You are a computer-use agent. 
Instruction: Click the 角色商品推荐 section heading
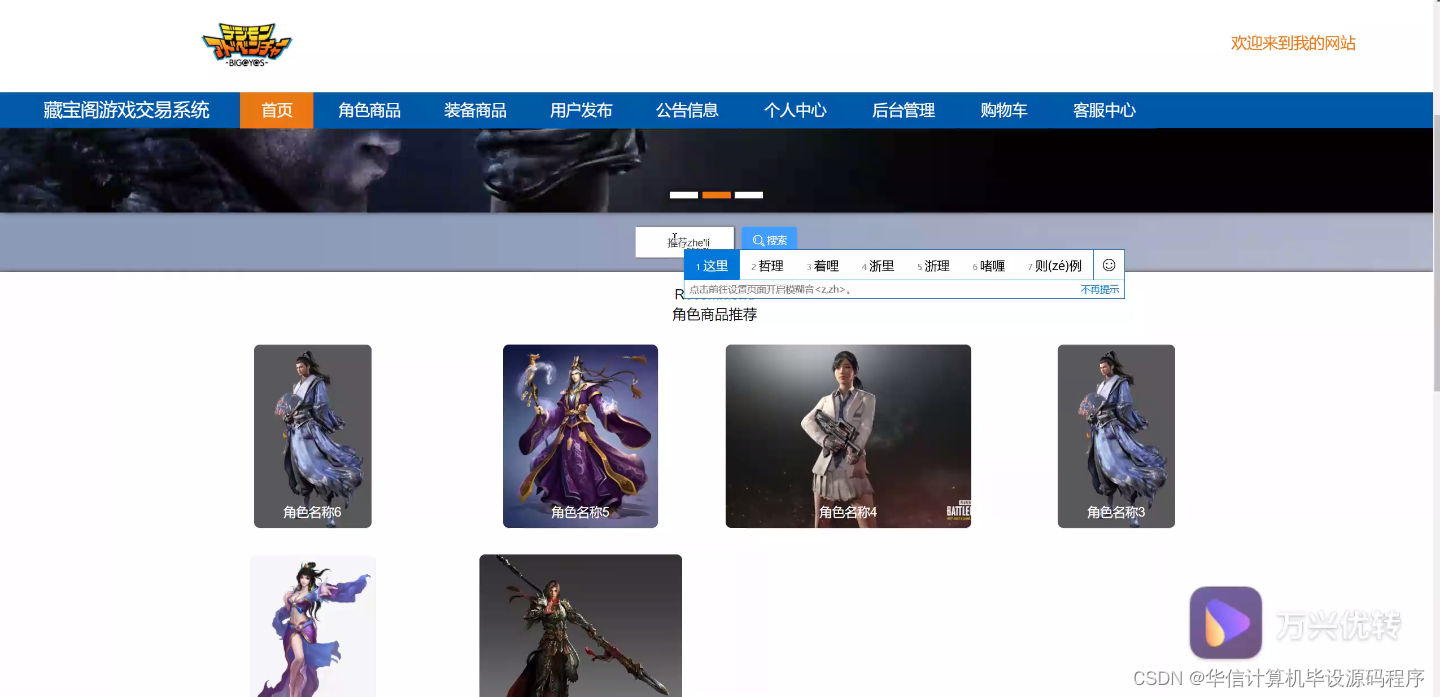point(714,314)
